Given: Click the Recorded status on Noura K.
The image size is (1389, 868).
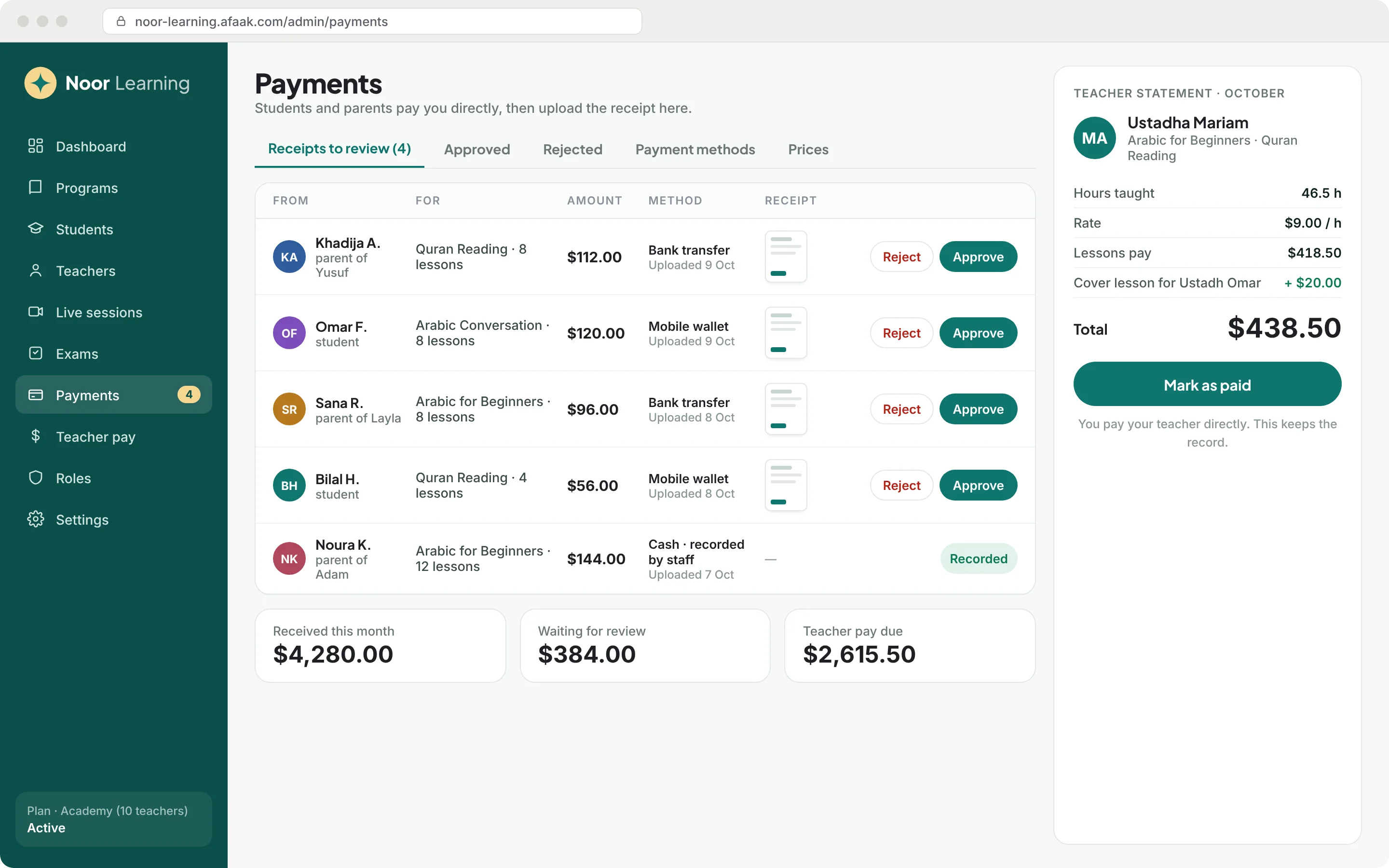Looking at the screenshot, I should [x=978, y=558].
